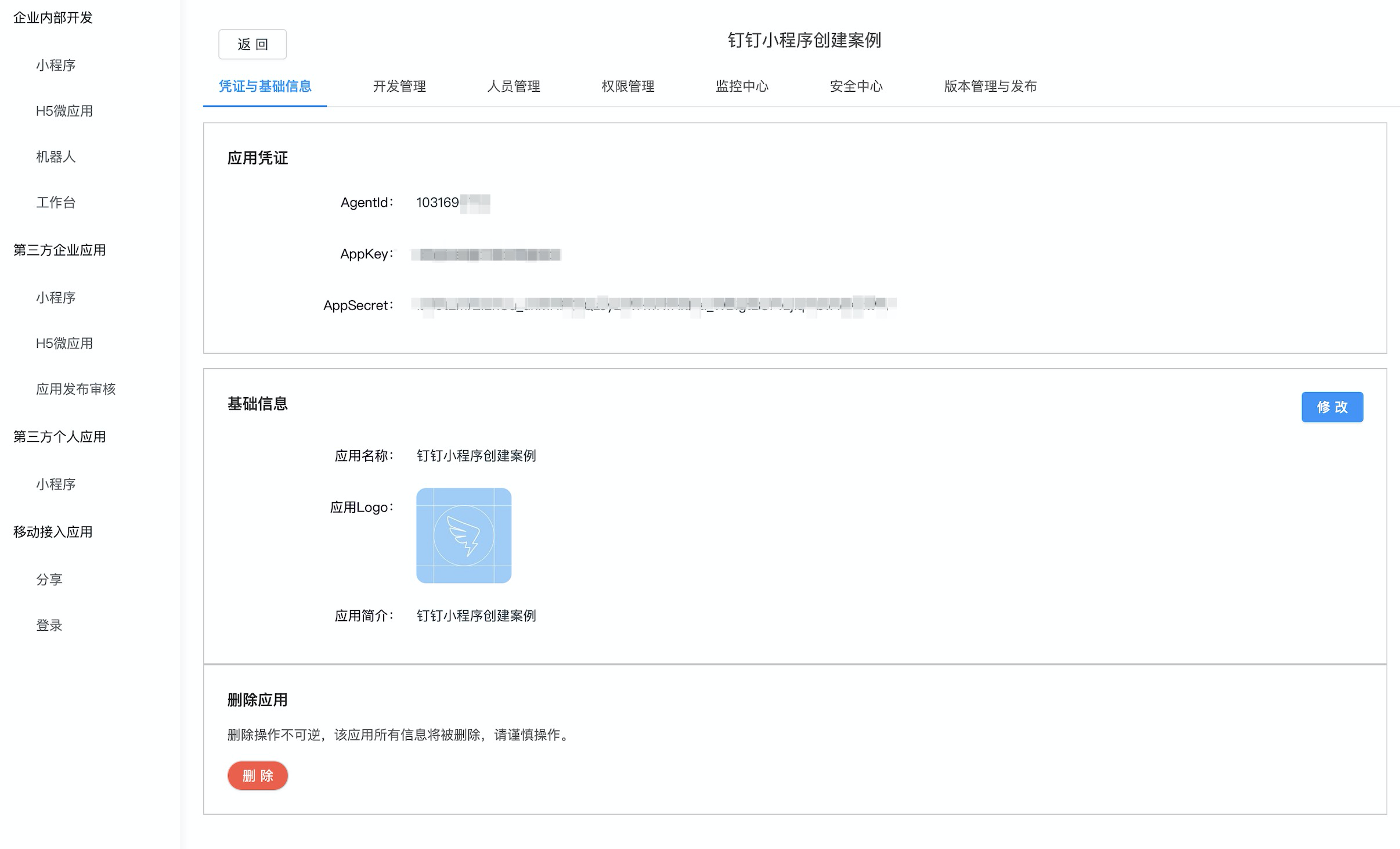
Task: Open the 人员管理 tab
Action: (513, 86)
